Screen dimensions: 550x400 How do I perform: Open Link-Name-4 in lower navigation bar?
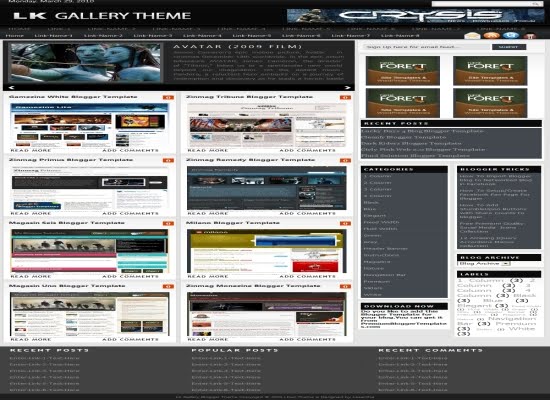click(x=202, y=35)
